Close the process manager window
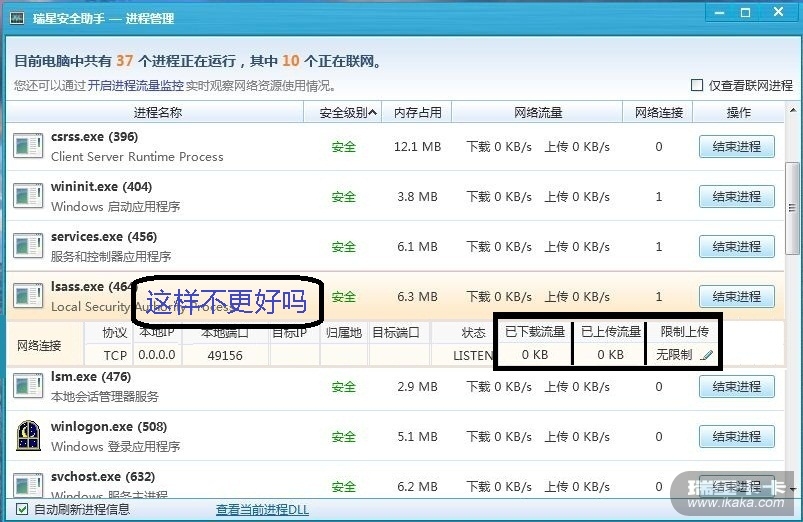The image size is (803, 522). coord(778,12)
